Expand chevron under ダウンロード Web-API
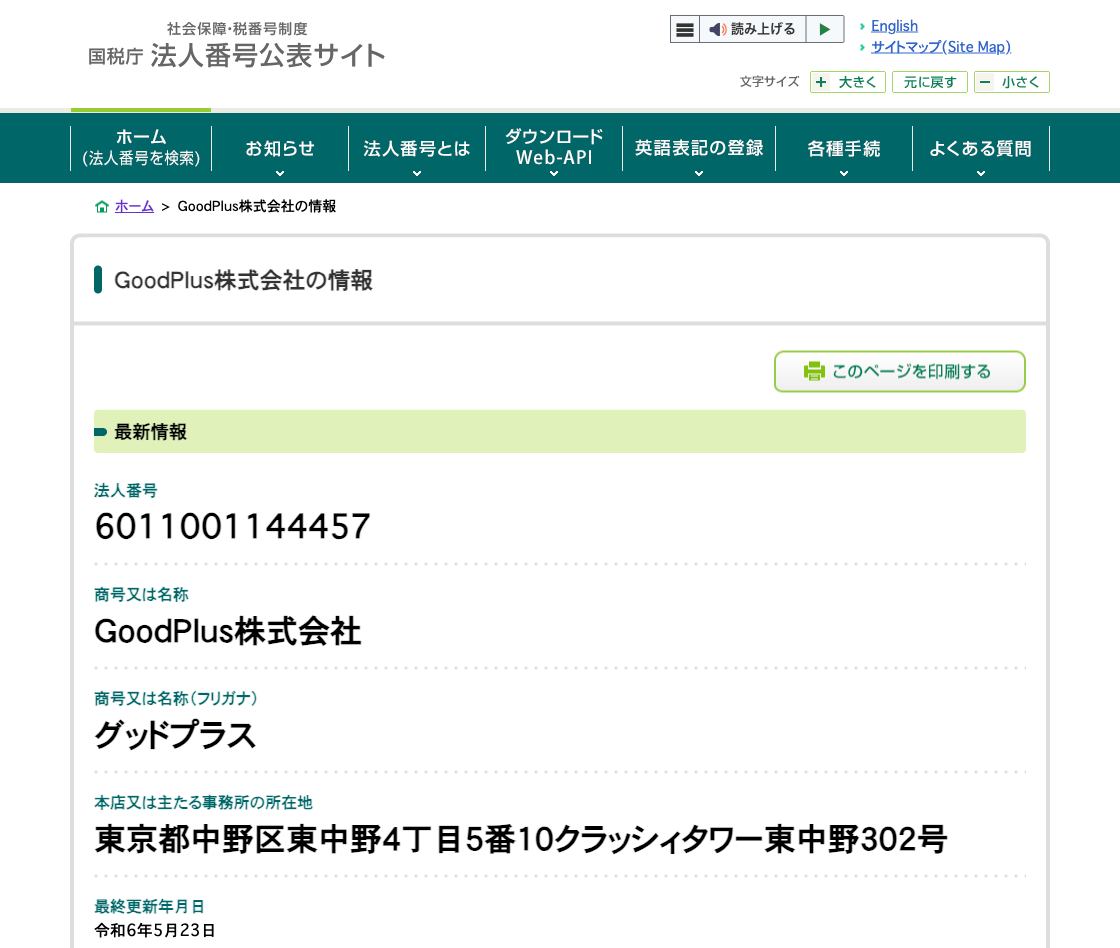1120x948 pixels. 554,174
